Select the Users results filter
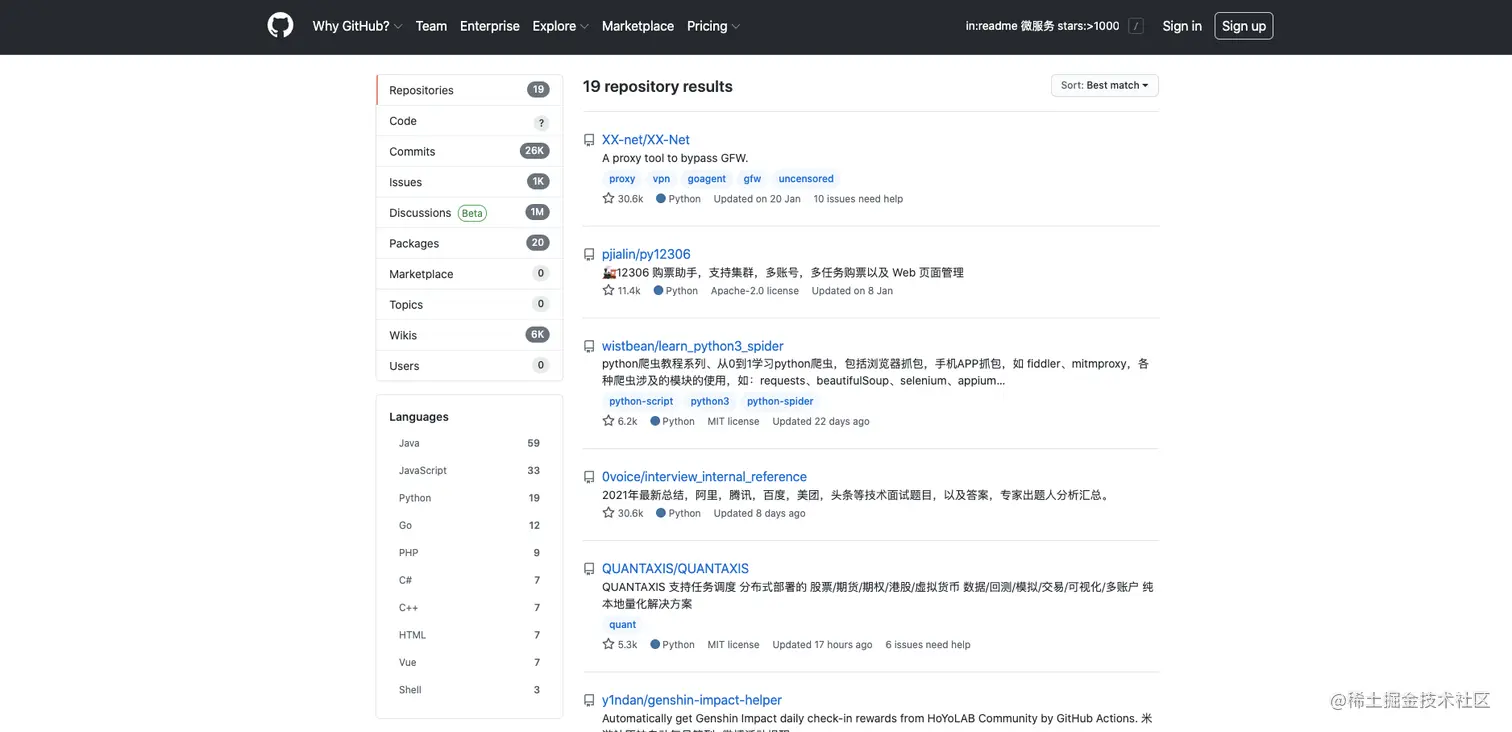 (469, 366)
